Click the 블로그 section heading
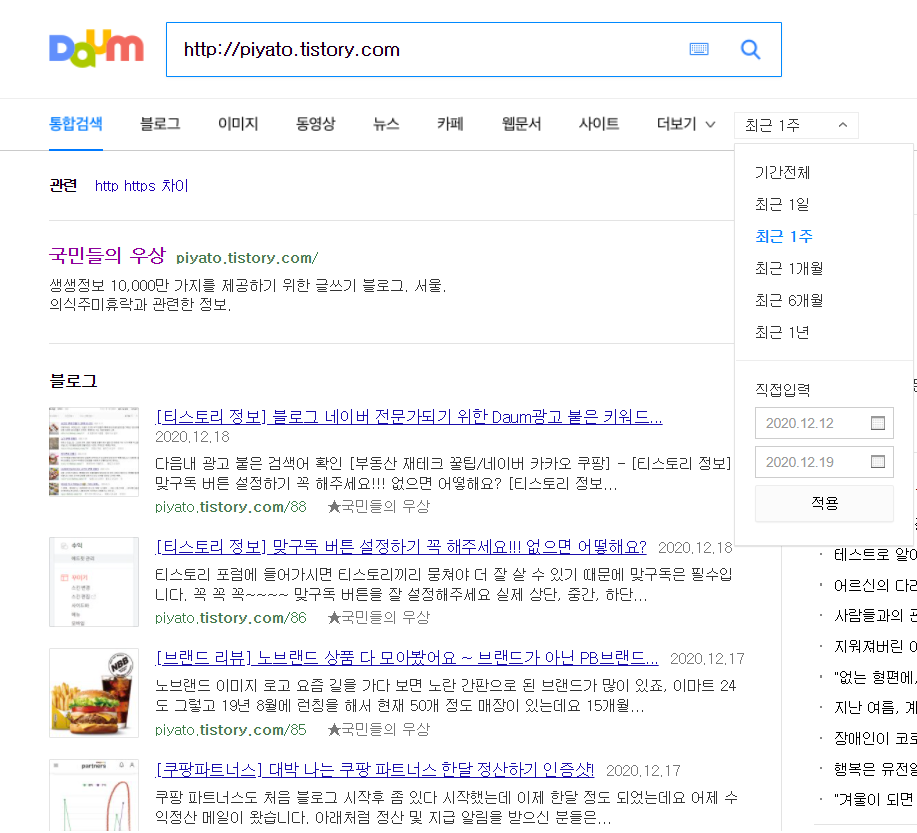The image size is (917, 833). [x=73, y=381]
